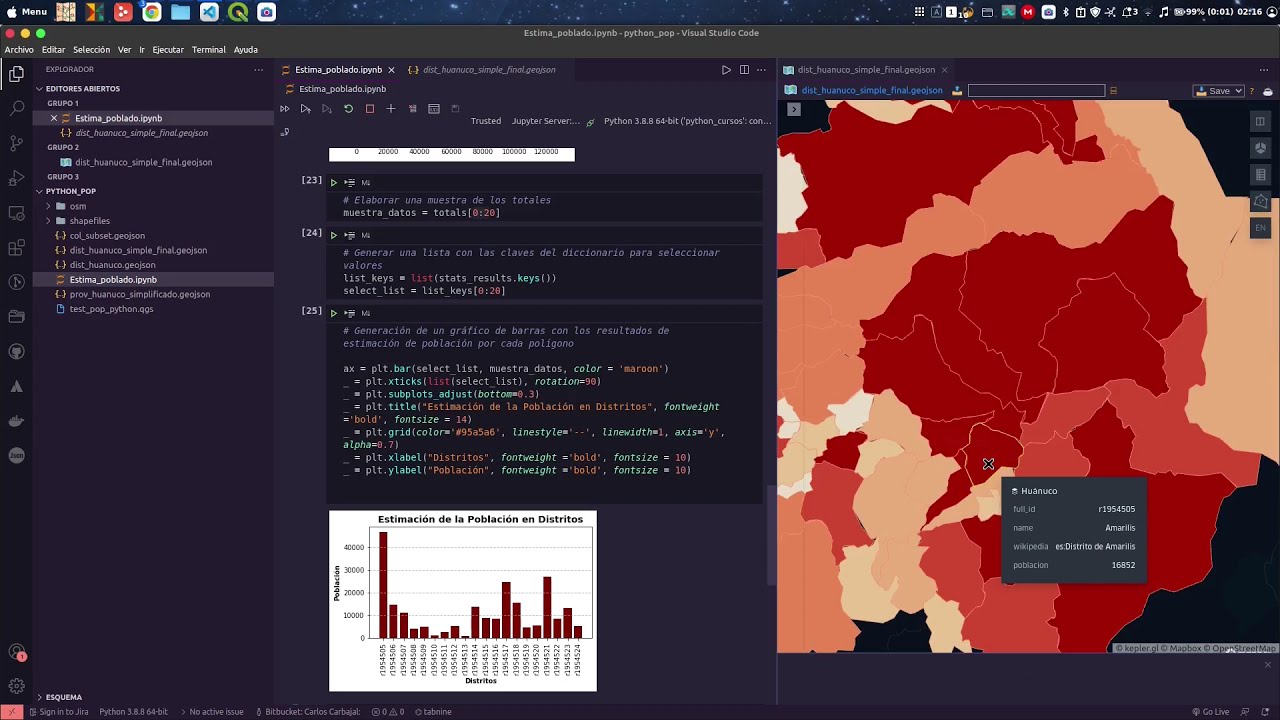The image size is (1280, 720).
Task: Toggle notebook Trusted status
Action: 486,121
